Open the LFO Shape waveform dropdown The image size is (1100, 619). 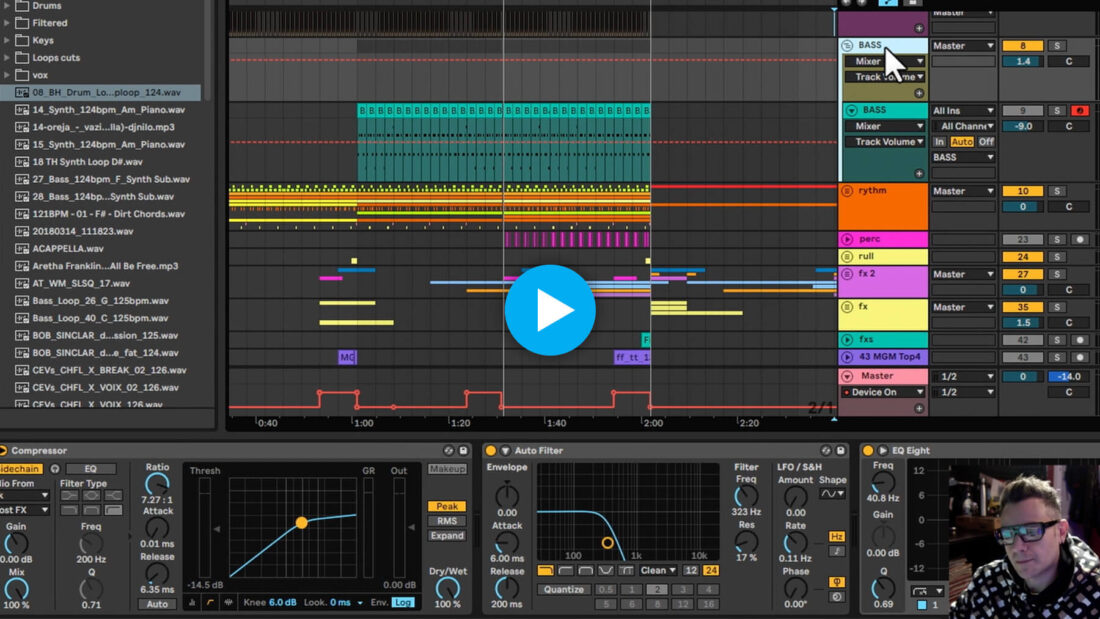(833, 494)
